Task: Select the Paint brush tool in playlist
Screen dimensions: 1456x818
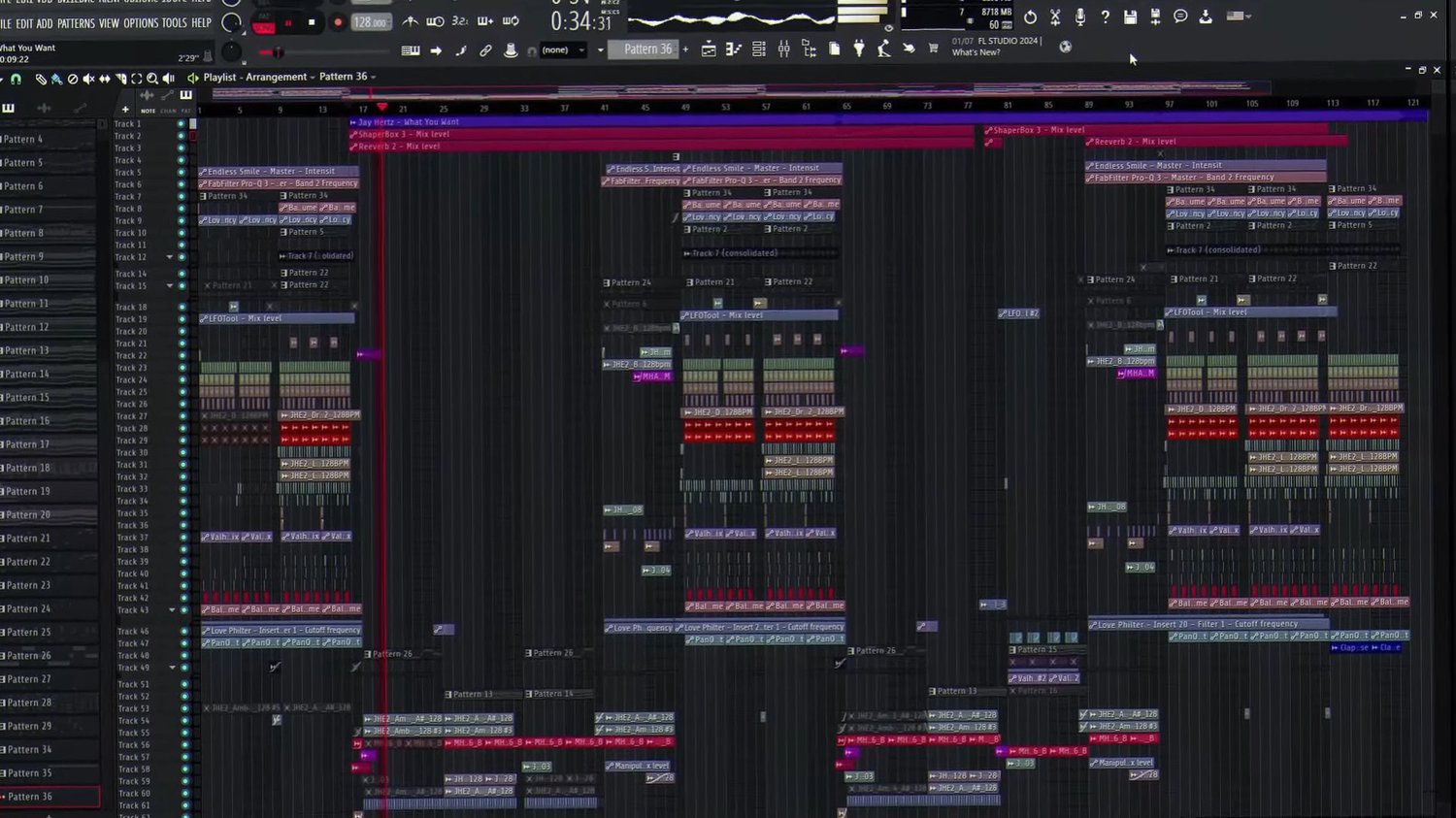Action: [56, 79]
